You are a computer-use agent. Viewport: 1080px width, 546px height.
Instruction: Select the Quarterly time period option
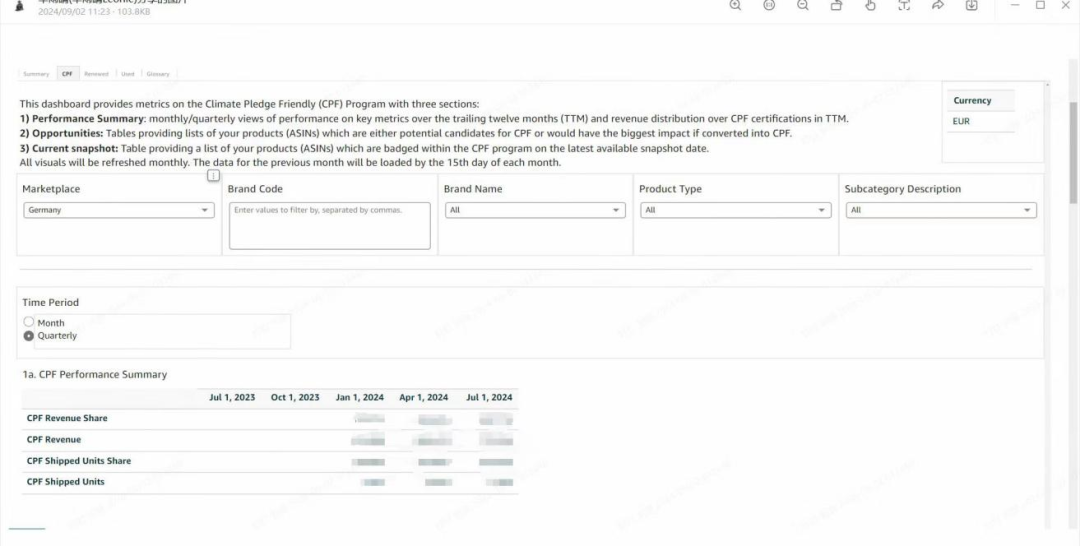(29, 336)
